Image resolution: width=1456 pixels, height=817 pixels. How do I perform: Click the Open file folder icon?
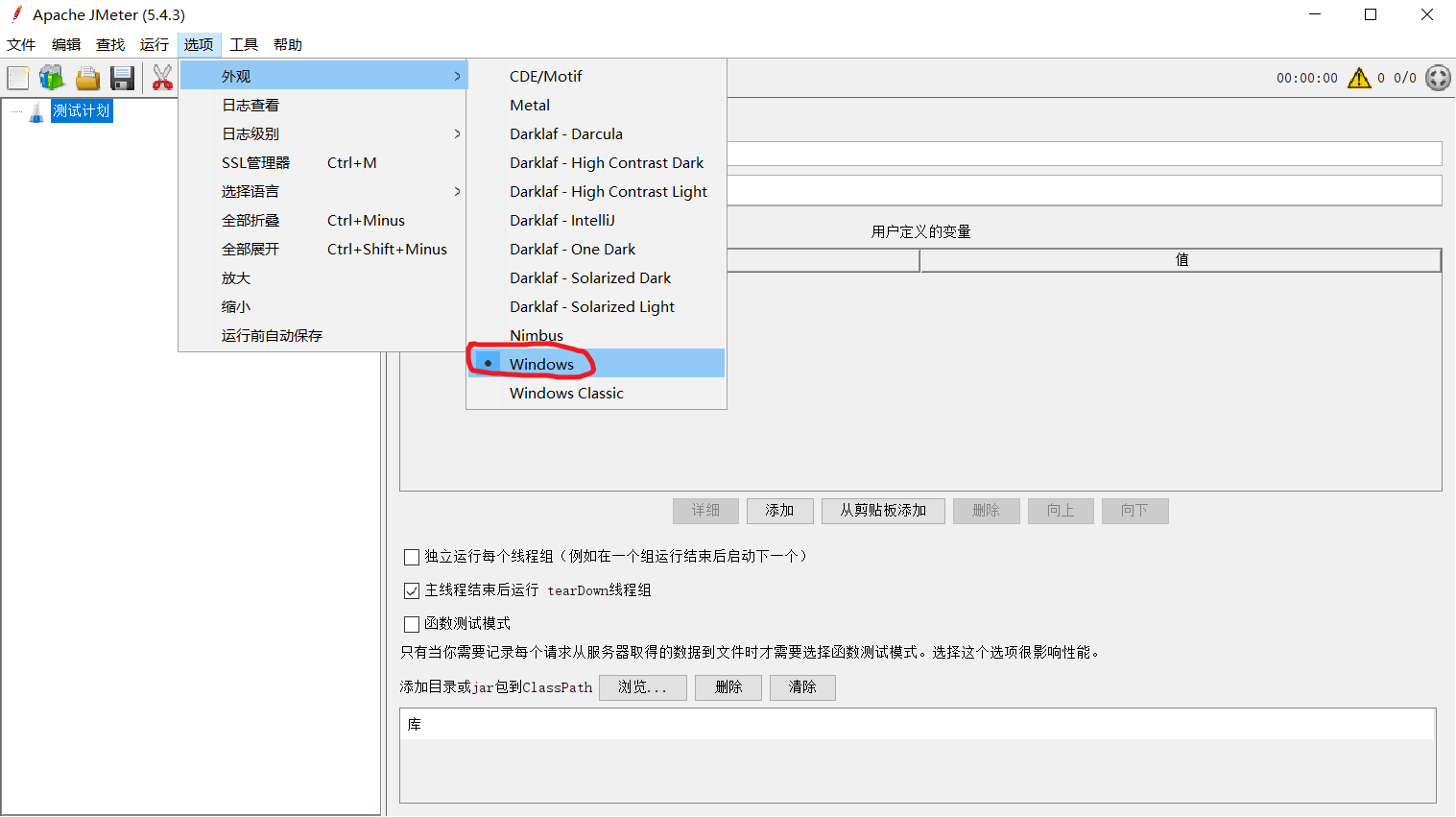(87, 78)
